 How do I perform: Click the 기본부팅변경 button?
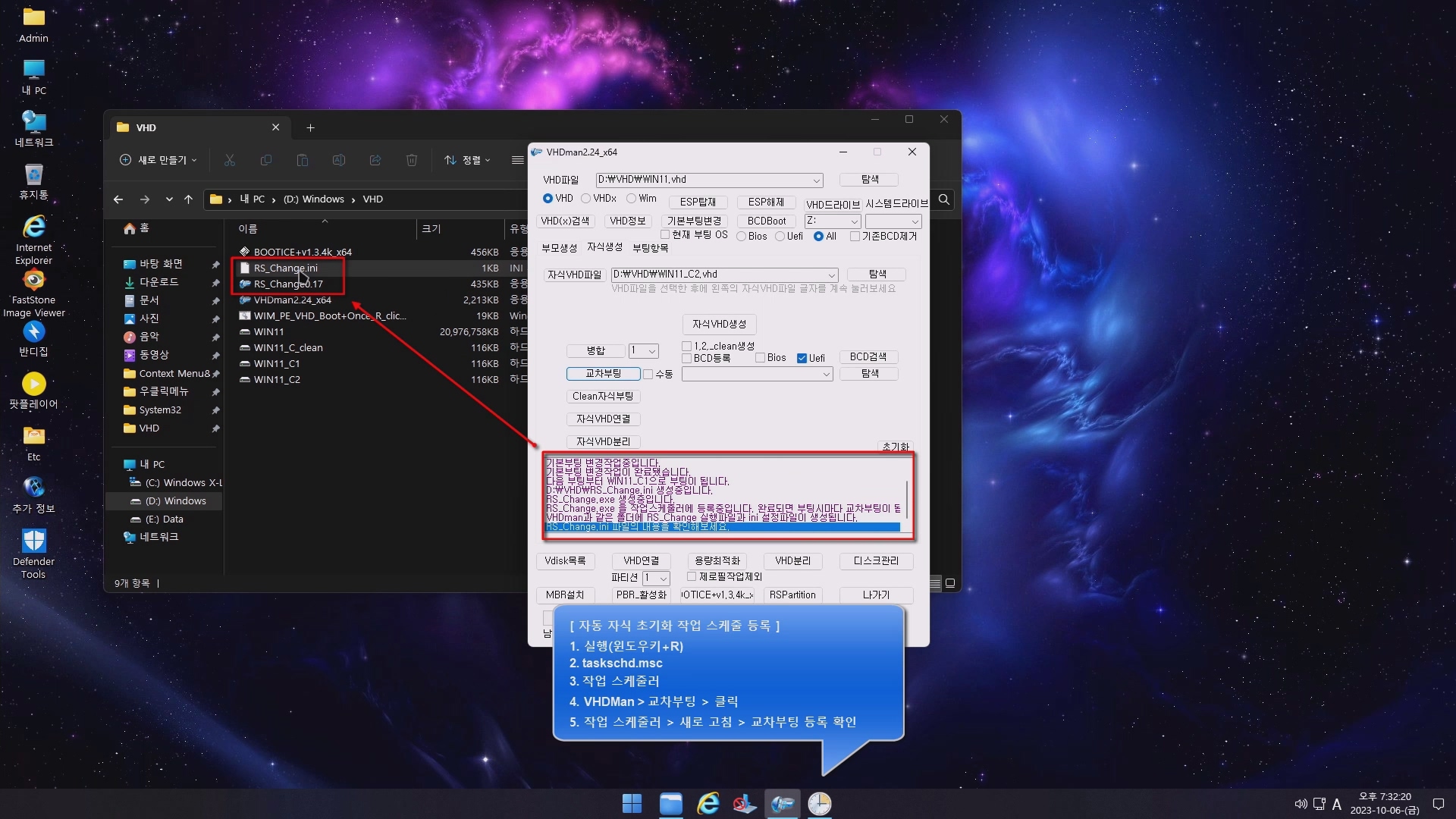click(694, 221)
